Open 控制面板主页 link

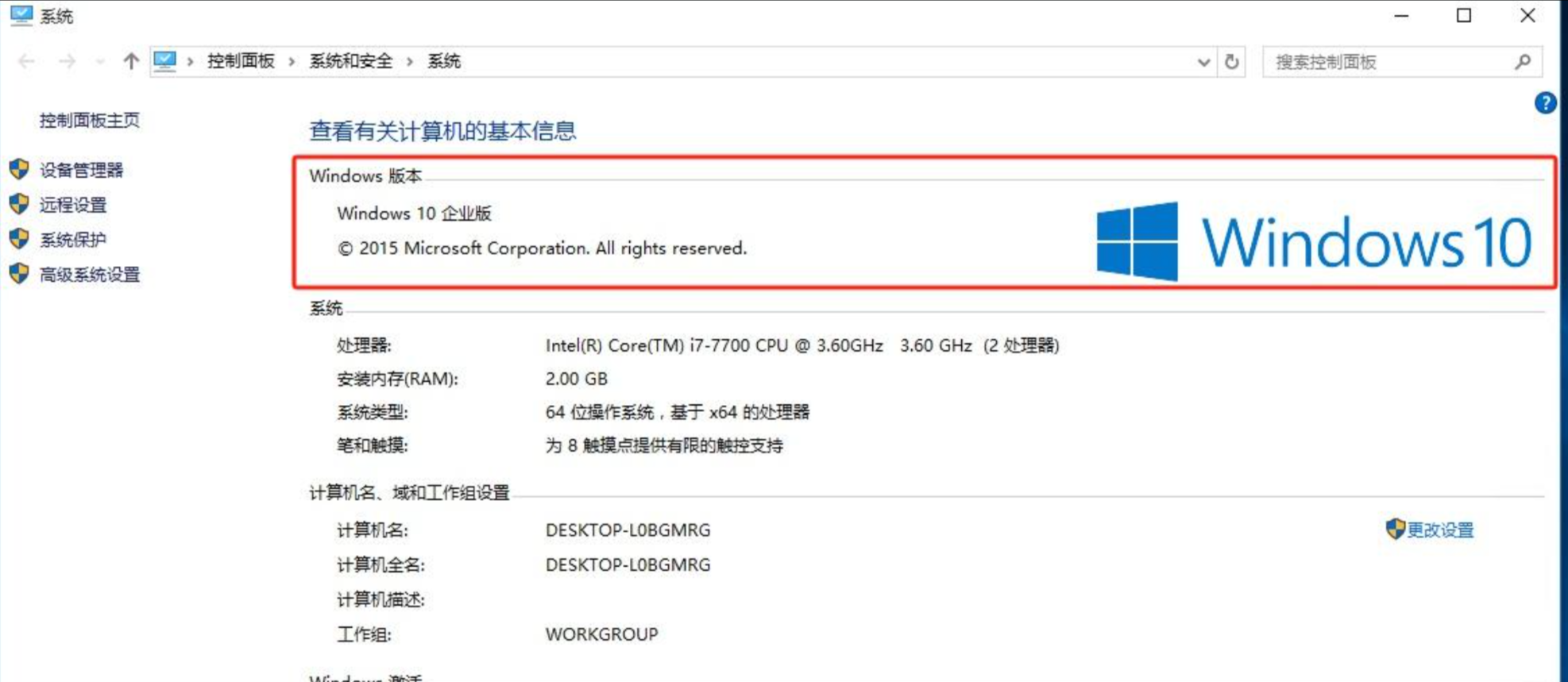click(x=90, y=120)
